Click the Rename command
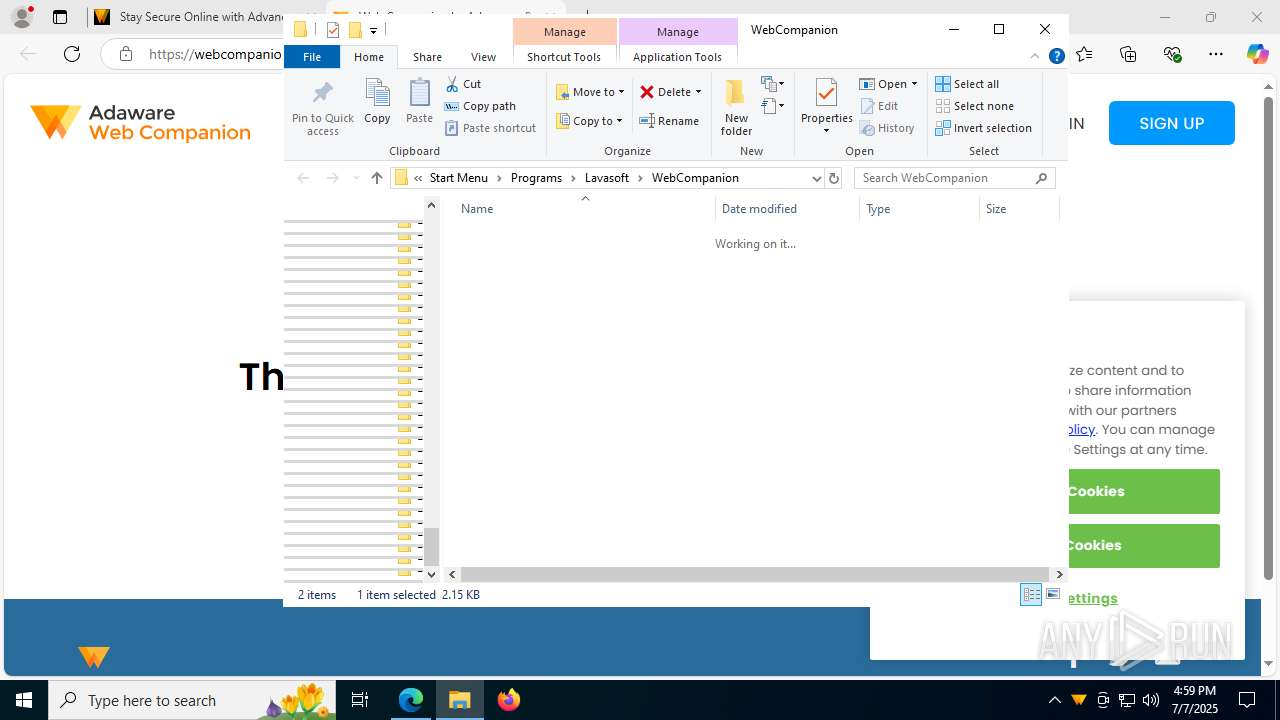This screenshot has height=720, width=1280. [x=669, y=121]
